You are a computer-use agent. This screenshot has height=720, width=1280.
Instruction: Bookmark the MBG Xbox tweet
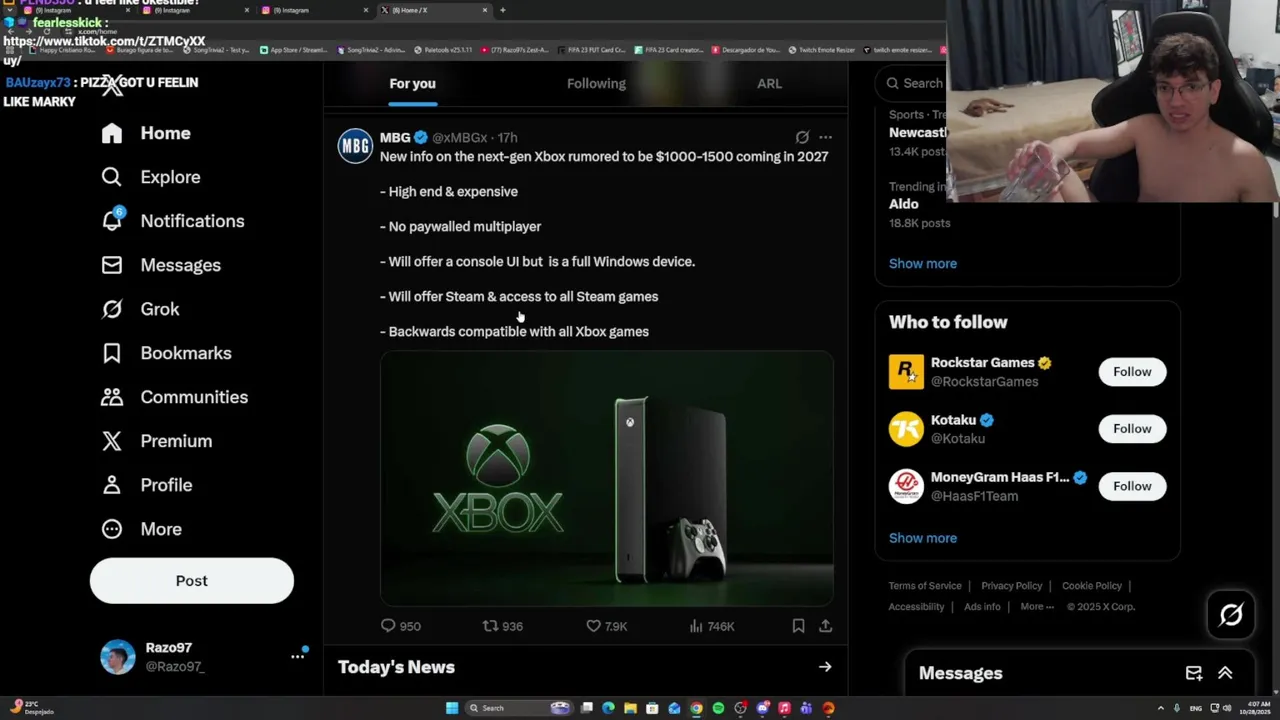pyautogui.click(x=798, y=626)
